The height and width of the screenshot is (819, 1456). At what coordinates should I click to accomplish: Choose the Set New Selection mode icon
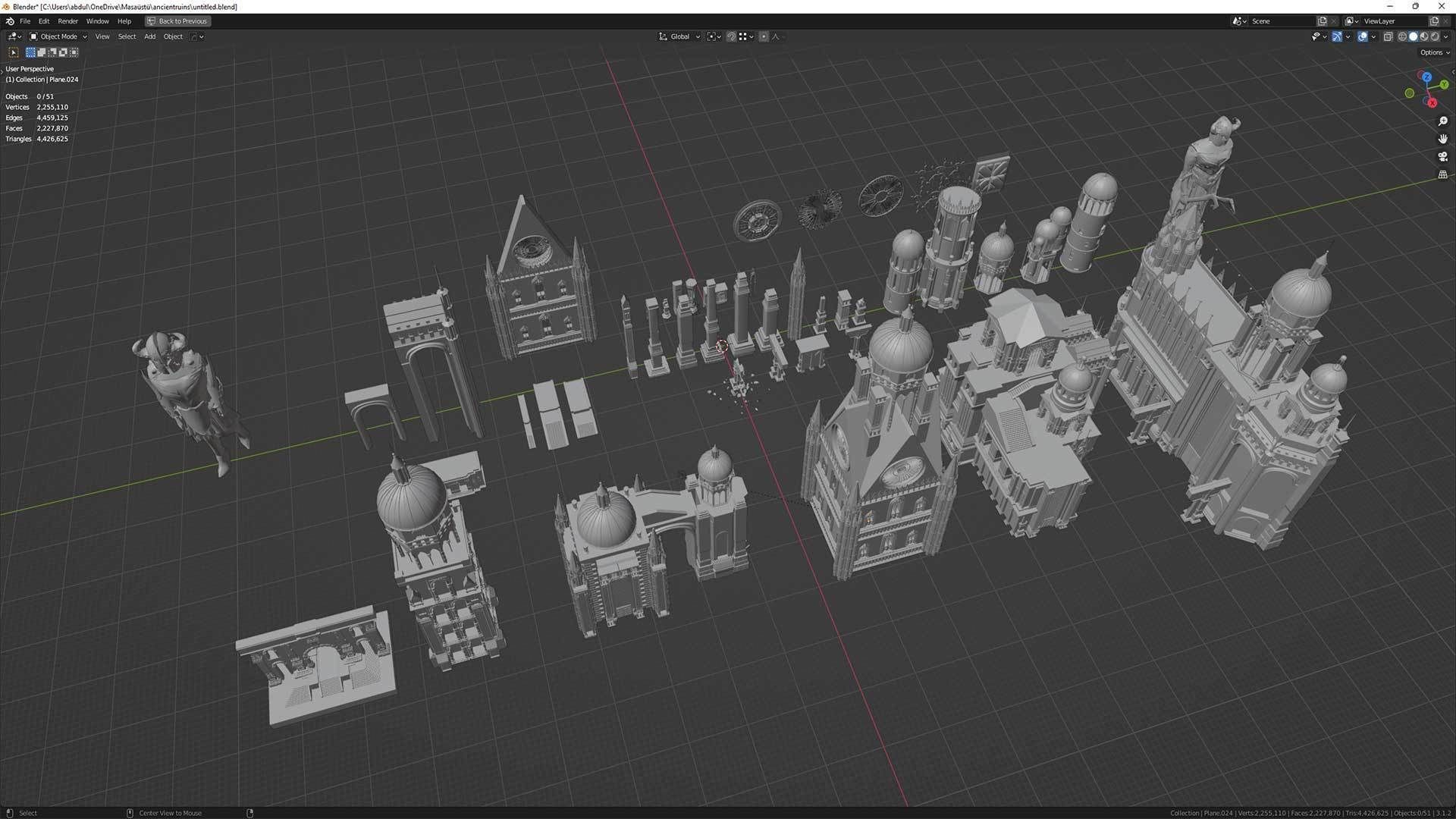point(30,52)
